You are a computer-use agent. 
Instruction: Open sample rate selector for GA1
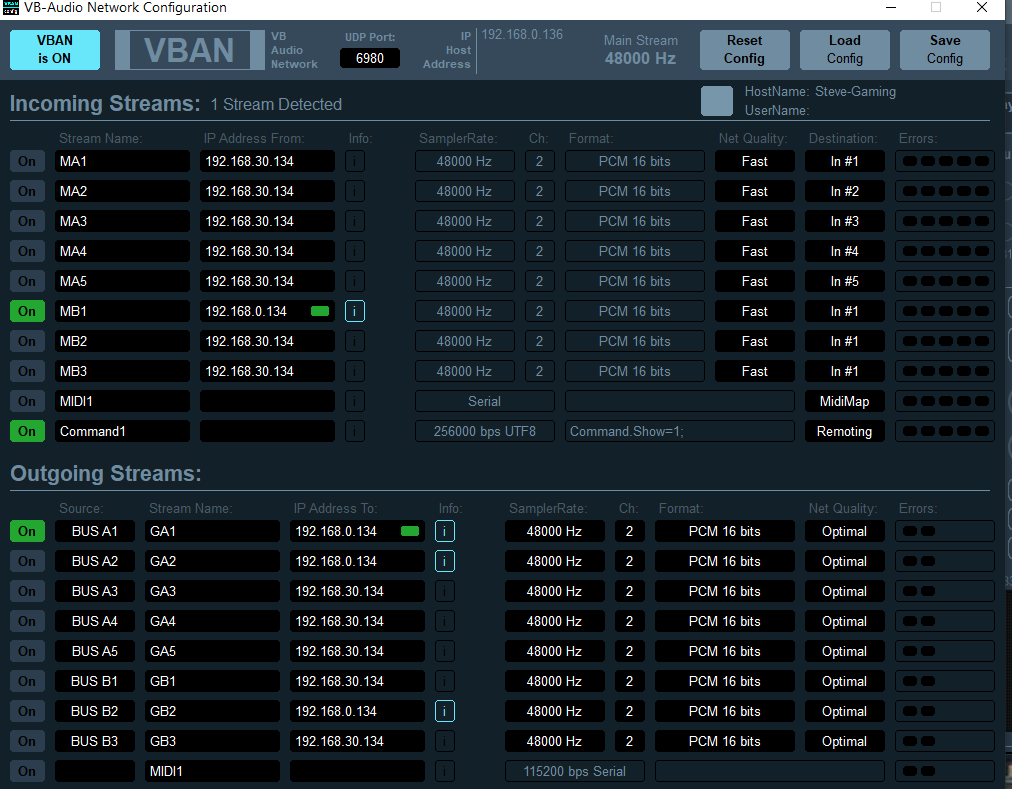point(554,531)
